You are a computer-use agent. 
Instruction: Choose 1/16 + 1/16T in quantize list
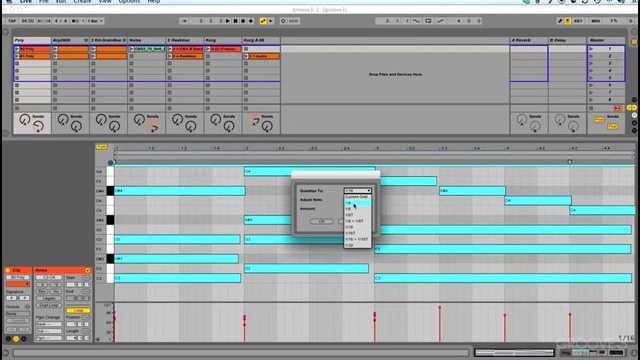pos(358,239)
